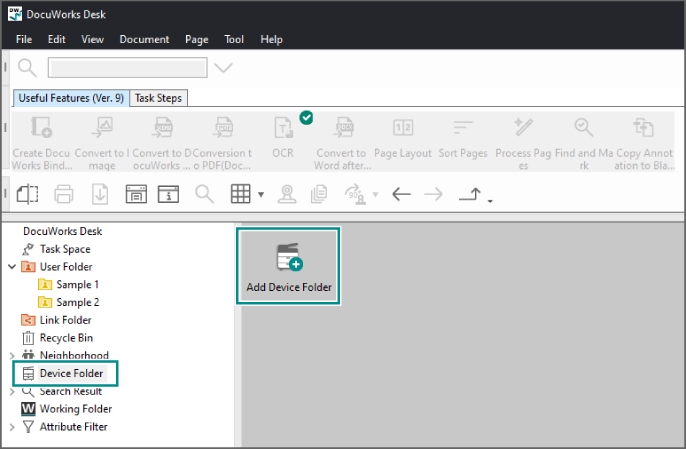Collapse the User Folder tree node
686x449 pixels.
point(12,267)
